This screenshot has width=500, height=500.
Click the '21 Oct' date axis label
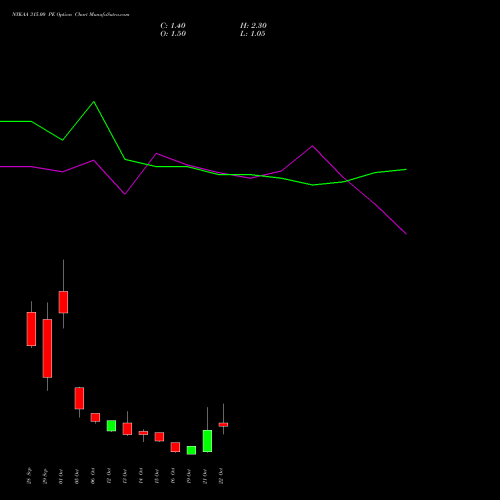click(205, 476)
